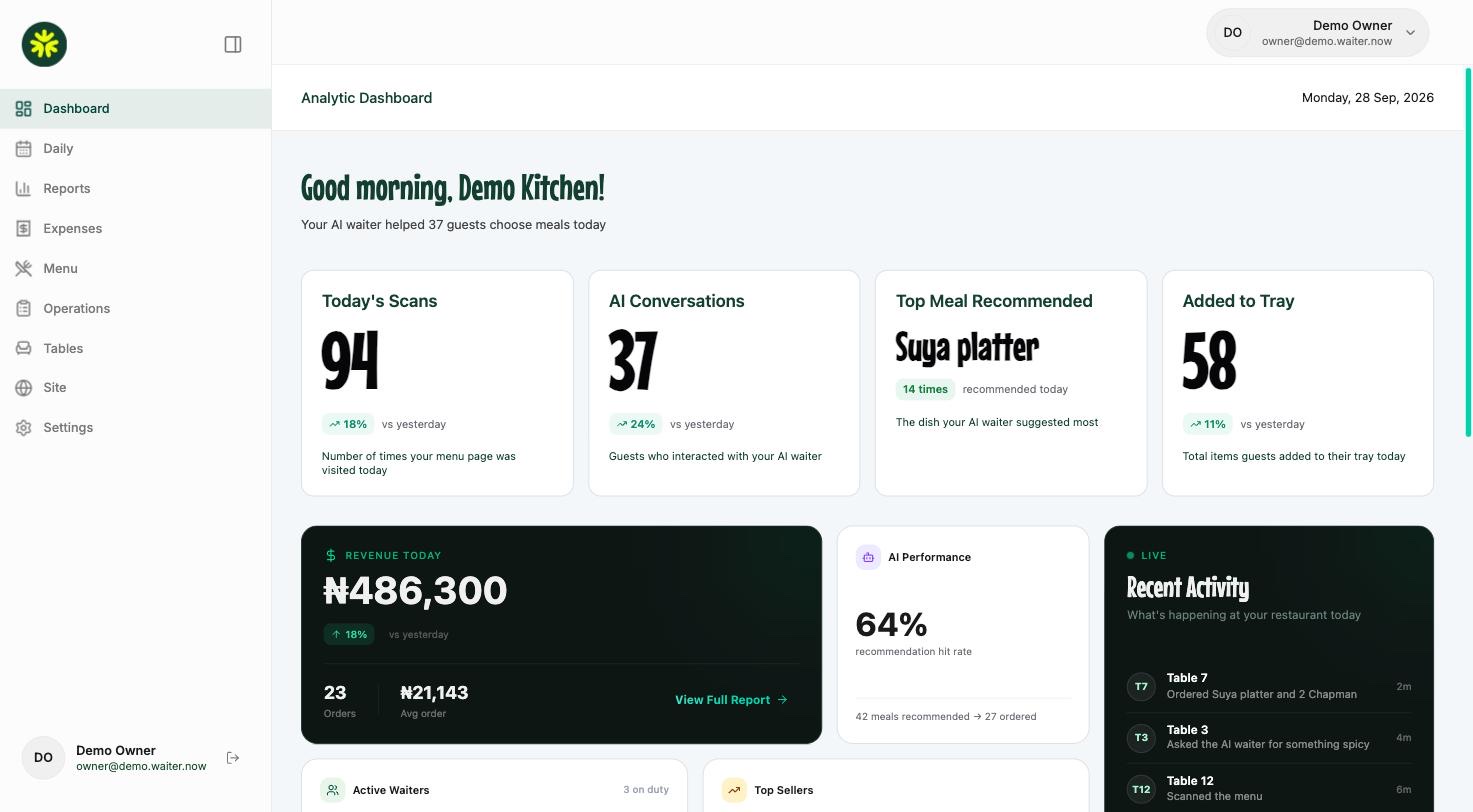Viewport: 1473px width, 812px height.
Task: Go to the Expenses section
Action: pyautogui.click(x=136, y=228)
